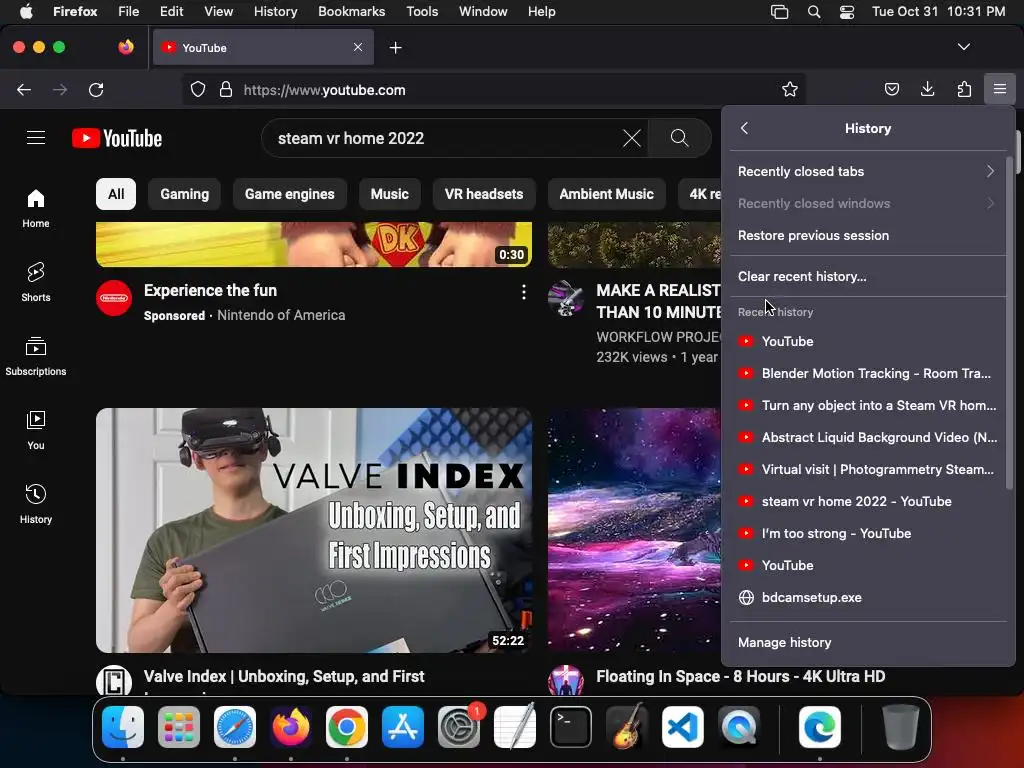This screenshot has width=1024, height=768.
Task: Click the Experience the fun ad title
Action: click(x=210, y=290)
